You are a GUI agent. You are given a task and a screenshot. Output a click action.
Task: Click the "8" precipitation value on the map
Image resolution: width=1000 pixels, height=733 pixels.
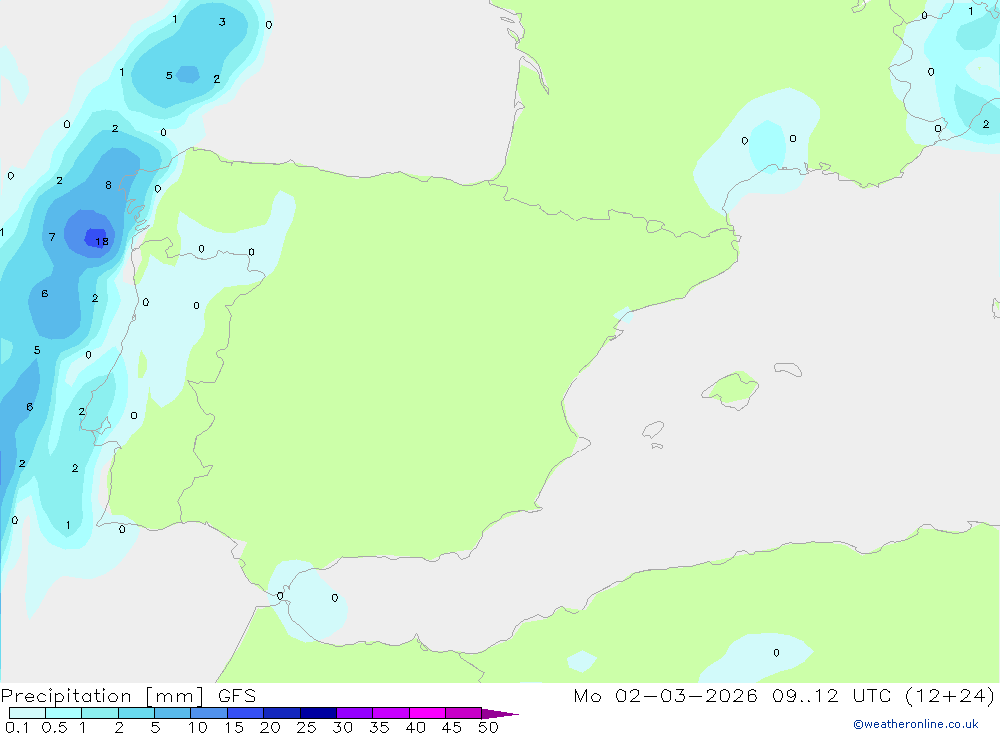108,185
